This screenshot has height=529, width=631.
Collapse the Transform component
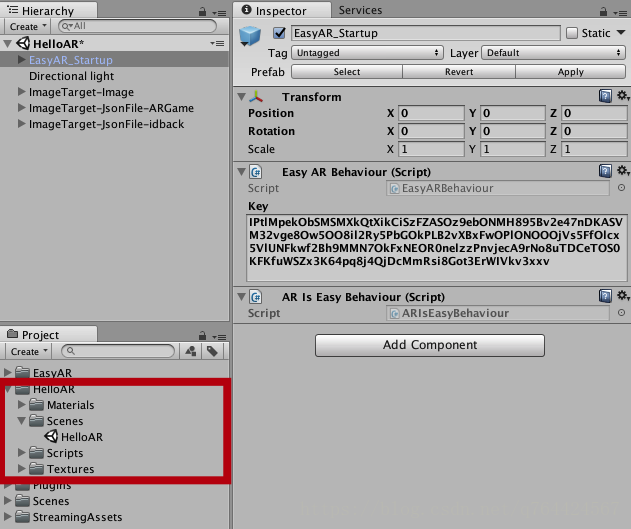click(x=241, y=97)
